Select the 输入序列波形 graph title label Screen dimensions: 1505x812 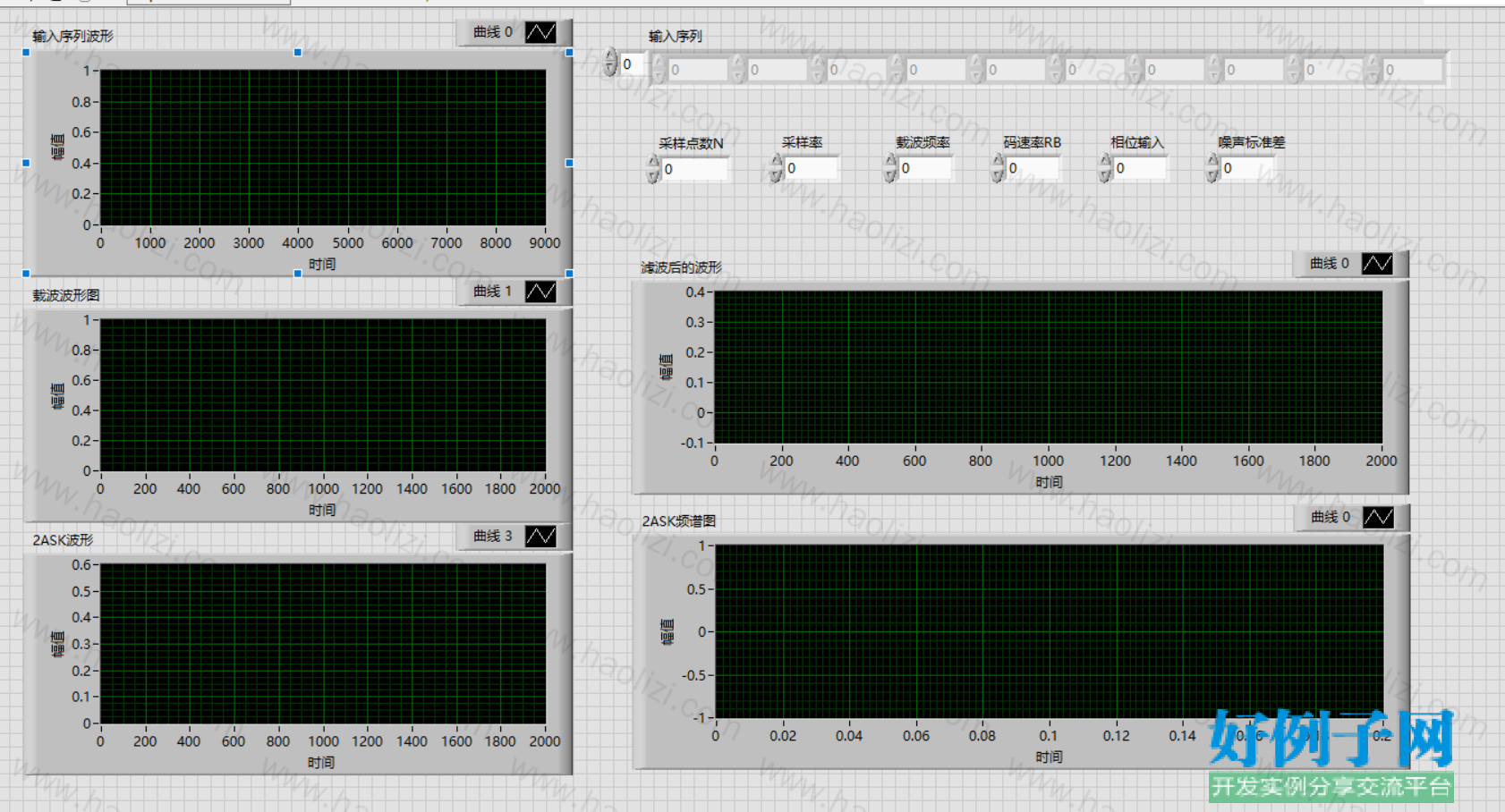73,37
